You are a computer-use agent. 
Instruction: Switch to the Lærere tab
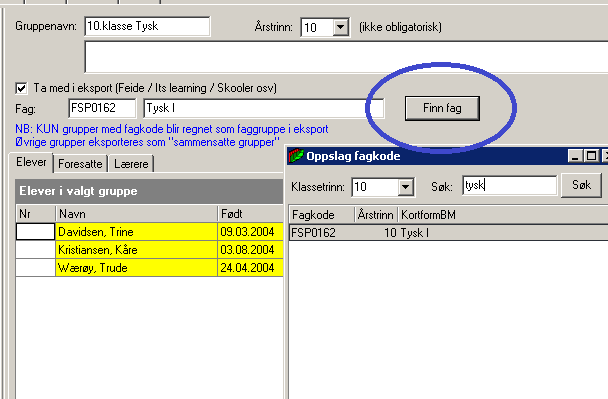pos(131,164)
